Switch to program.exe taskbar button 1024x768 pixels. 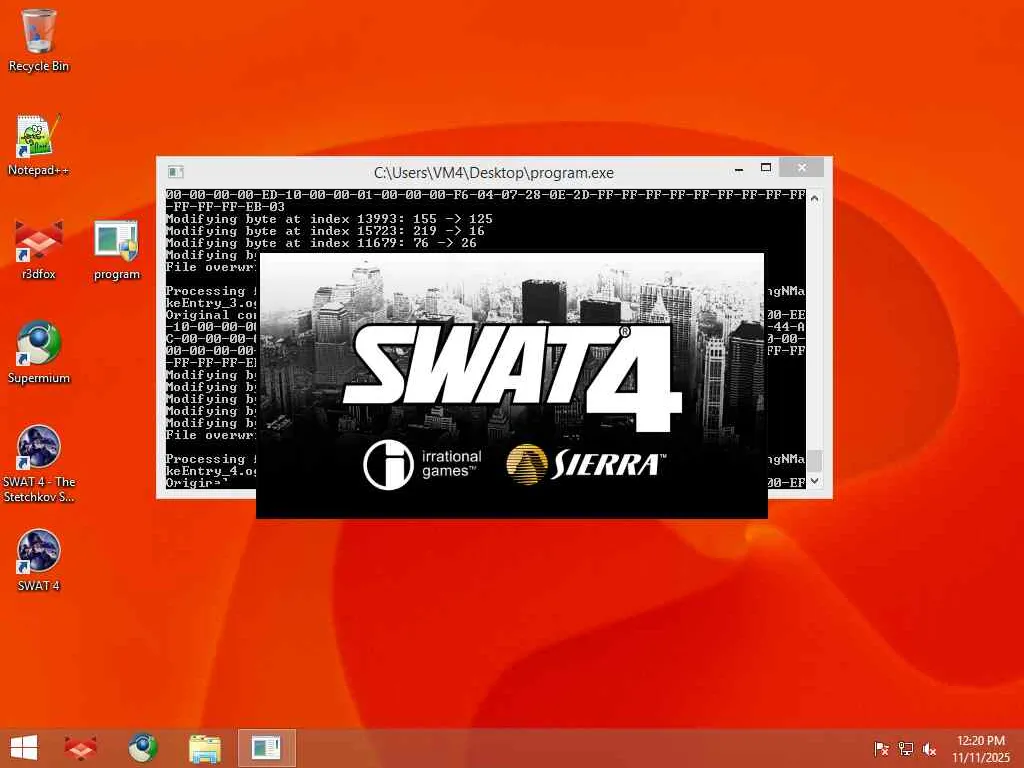click(266, 748)
